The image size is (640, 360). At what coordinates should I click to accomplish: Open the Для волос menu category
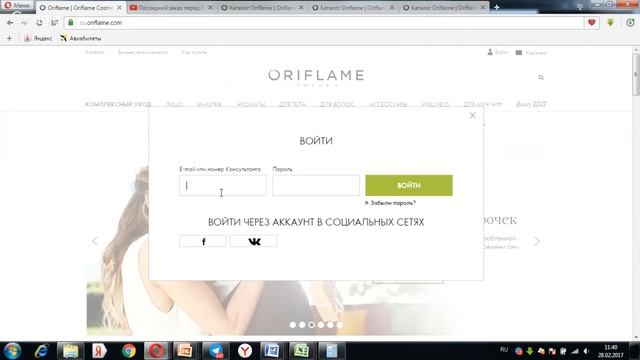[337, 104]
